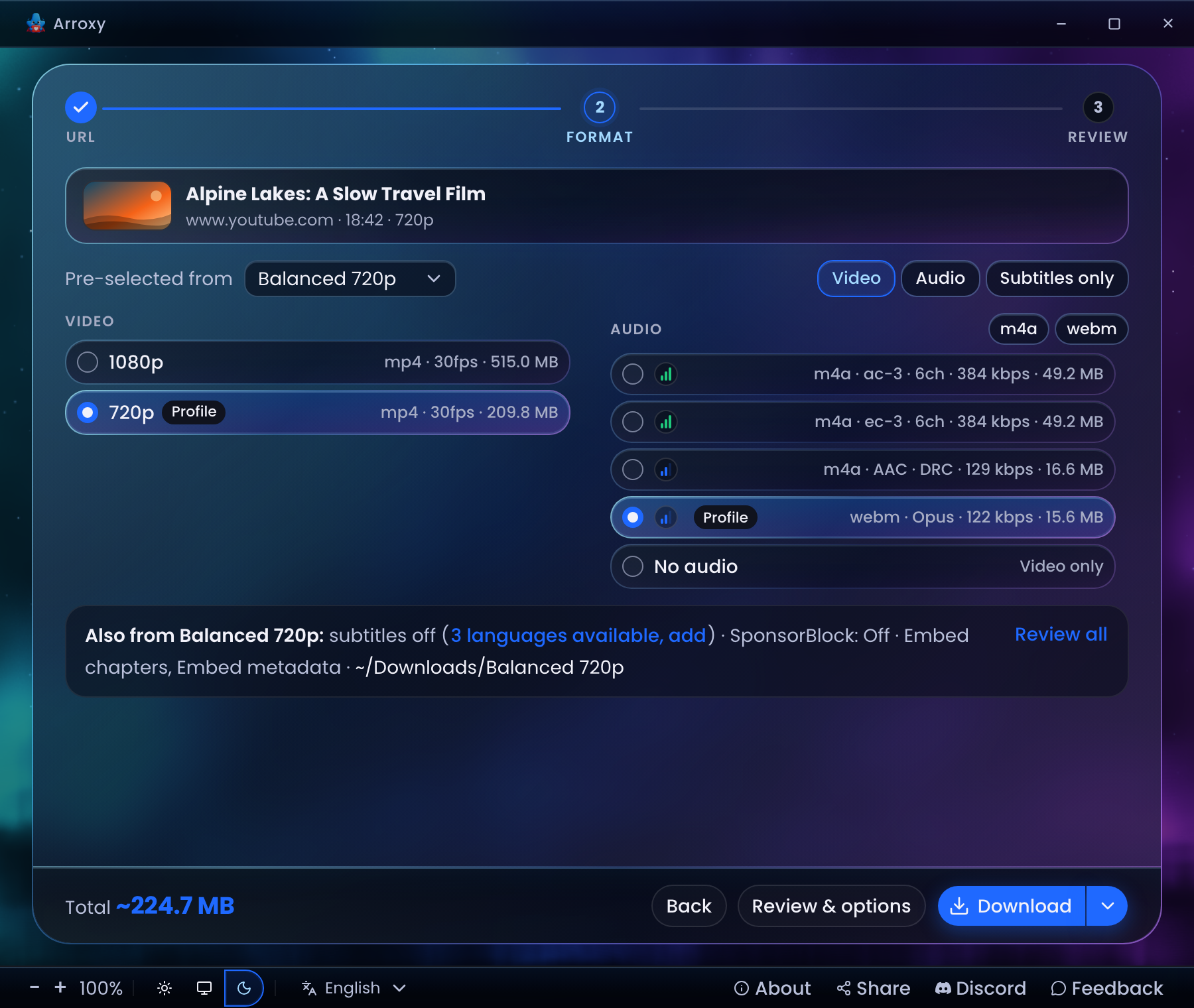The image size is (1194, 1008).
Task: Select dark theme moon icon
Action: pos(244,988)
